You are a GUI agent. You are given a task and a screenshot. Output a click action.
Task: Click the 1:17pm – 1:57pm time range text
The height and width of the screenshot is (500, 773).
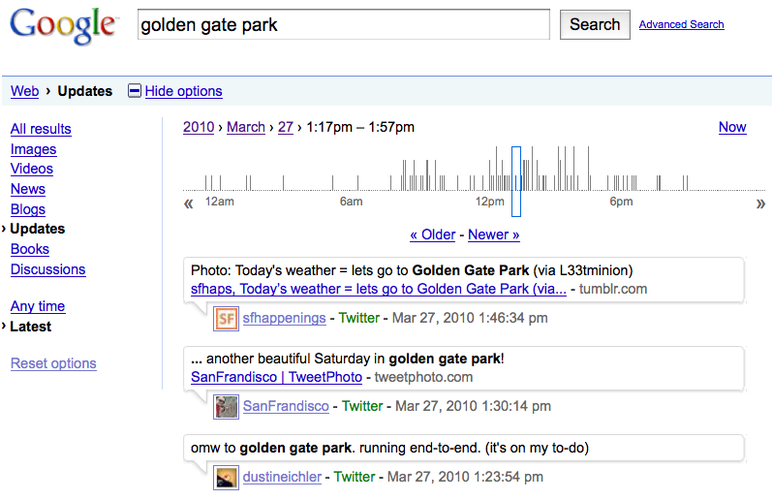(x=360, y=127)
